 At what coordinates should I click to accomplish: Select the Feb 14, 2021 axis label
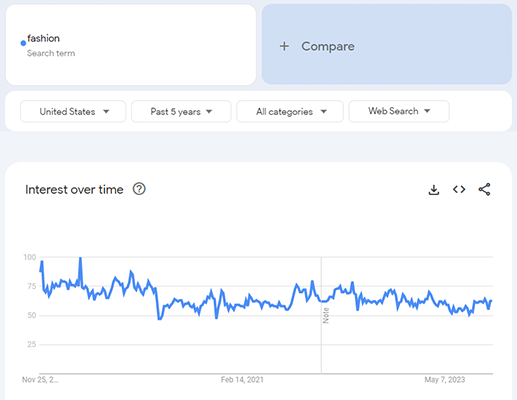click(x=242, y=380)
